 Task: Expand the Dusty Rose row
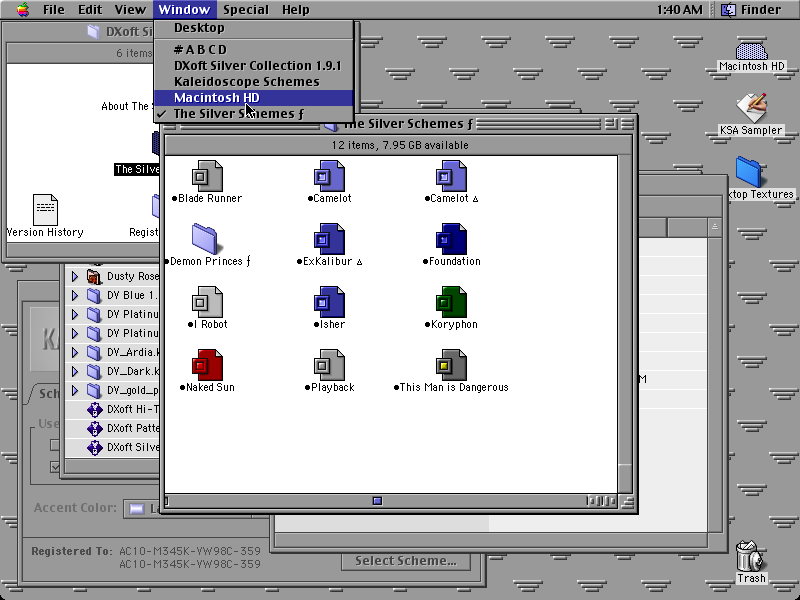coord(74,277)
